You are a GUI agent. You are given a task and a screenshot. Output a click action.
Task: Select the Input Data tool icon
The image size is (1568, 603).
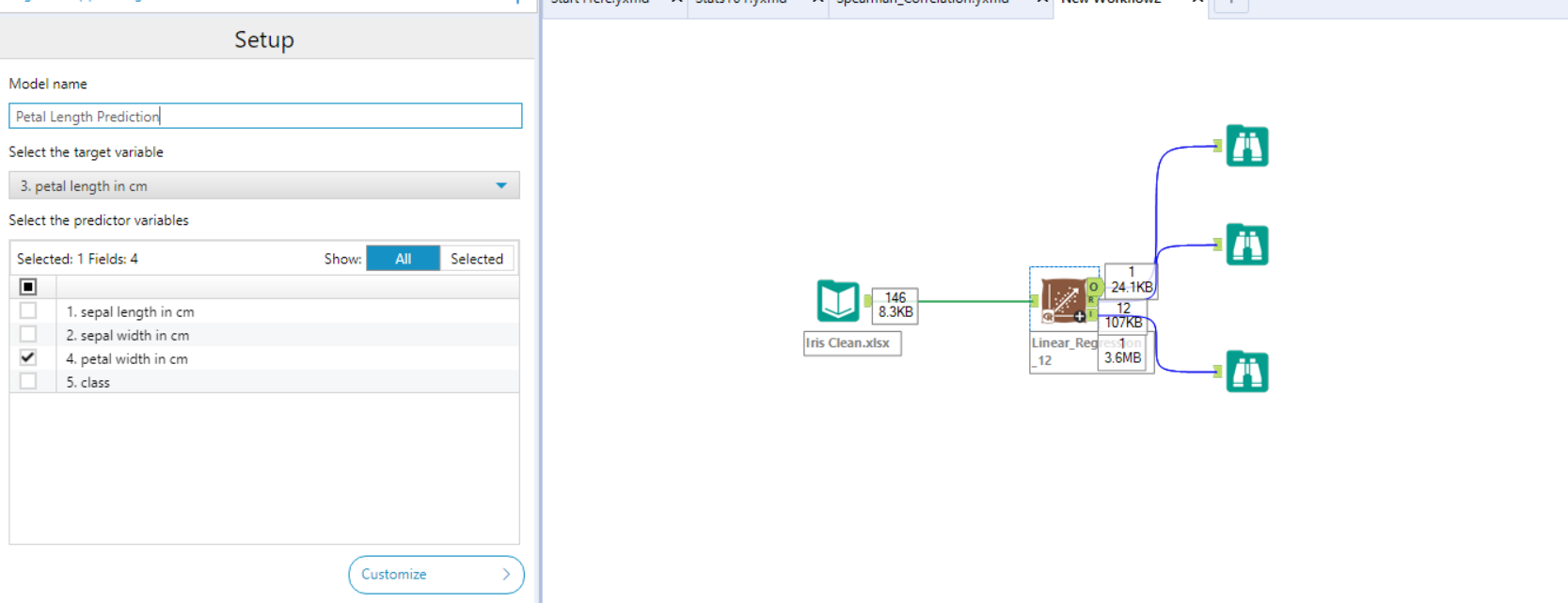(837, 301)
